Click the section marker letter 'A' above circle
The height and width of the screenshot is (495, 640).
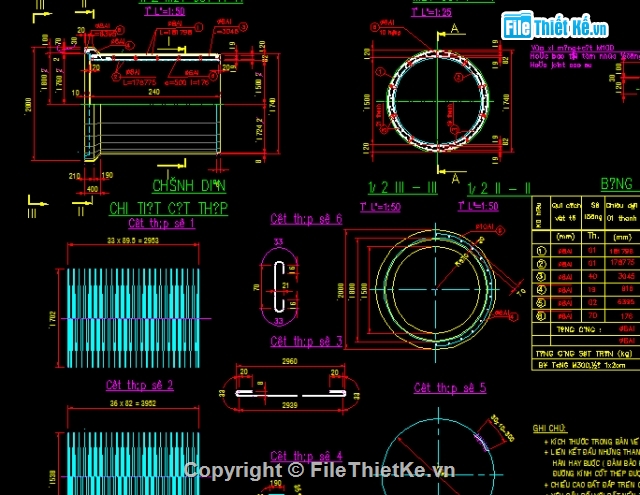(x=455, y=29)
